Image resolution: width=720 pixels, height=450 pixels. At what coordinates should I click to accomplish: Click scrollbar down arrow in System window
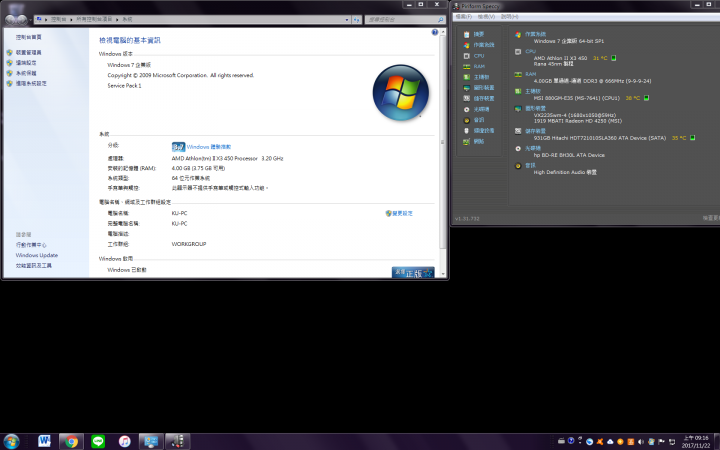pyautogui.click(x=443, y=274)
